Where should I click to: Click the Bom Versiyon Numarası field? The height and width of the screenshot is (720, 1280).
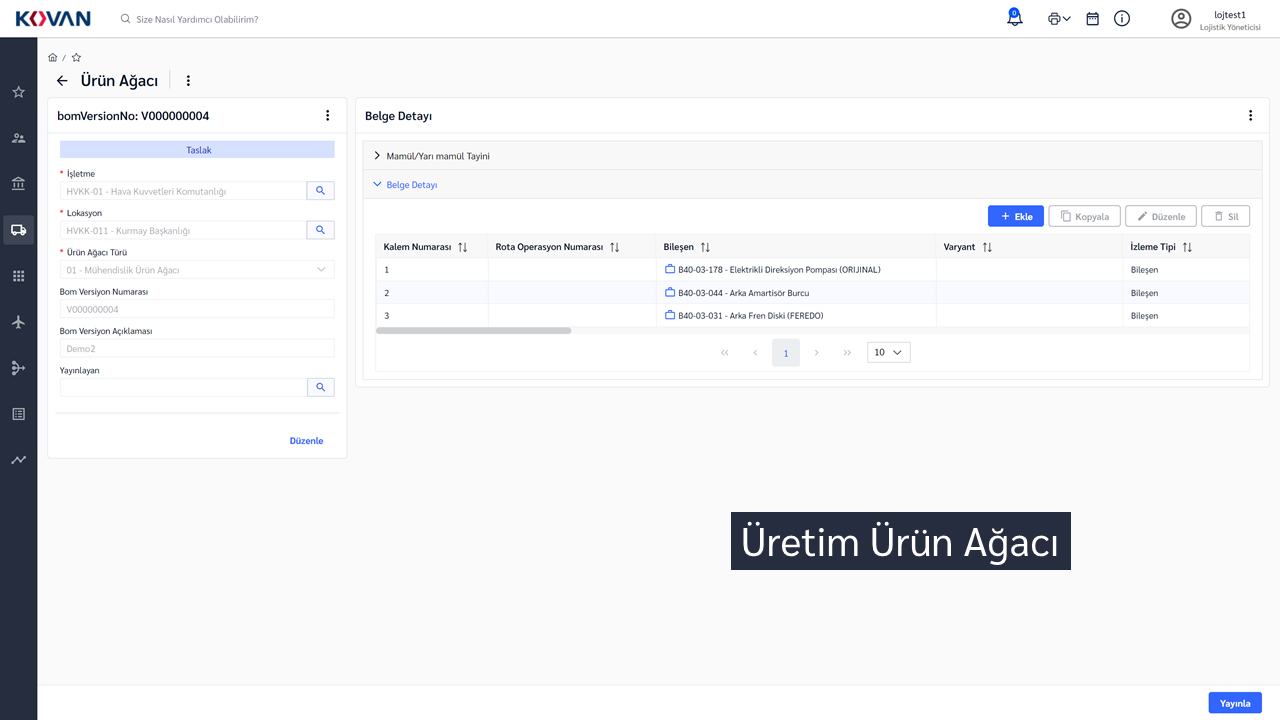click(x=197, y=309)
